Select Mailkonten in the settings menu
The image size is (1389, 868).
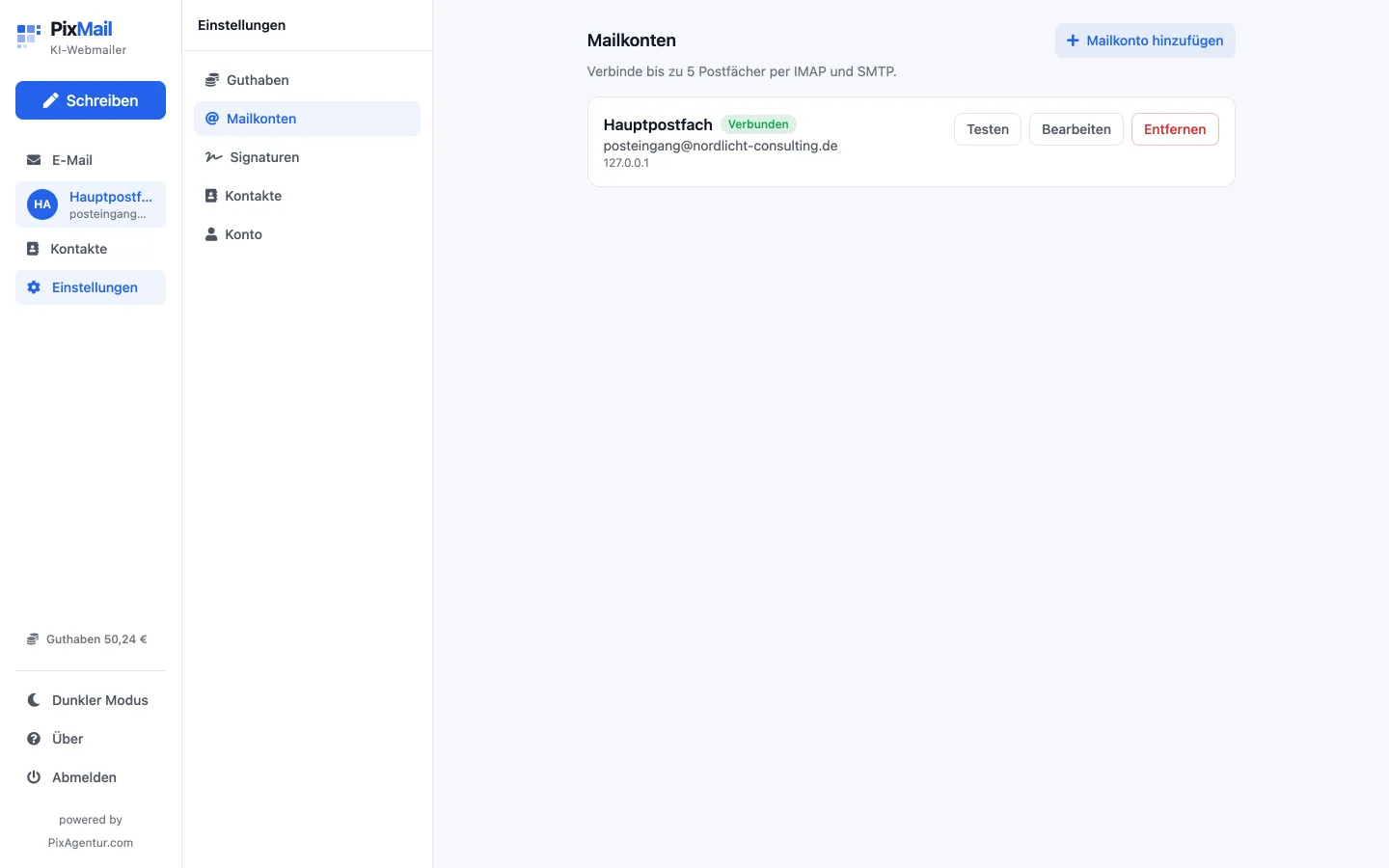click(x=307, y=119)
